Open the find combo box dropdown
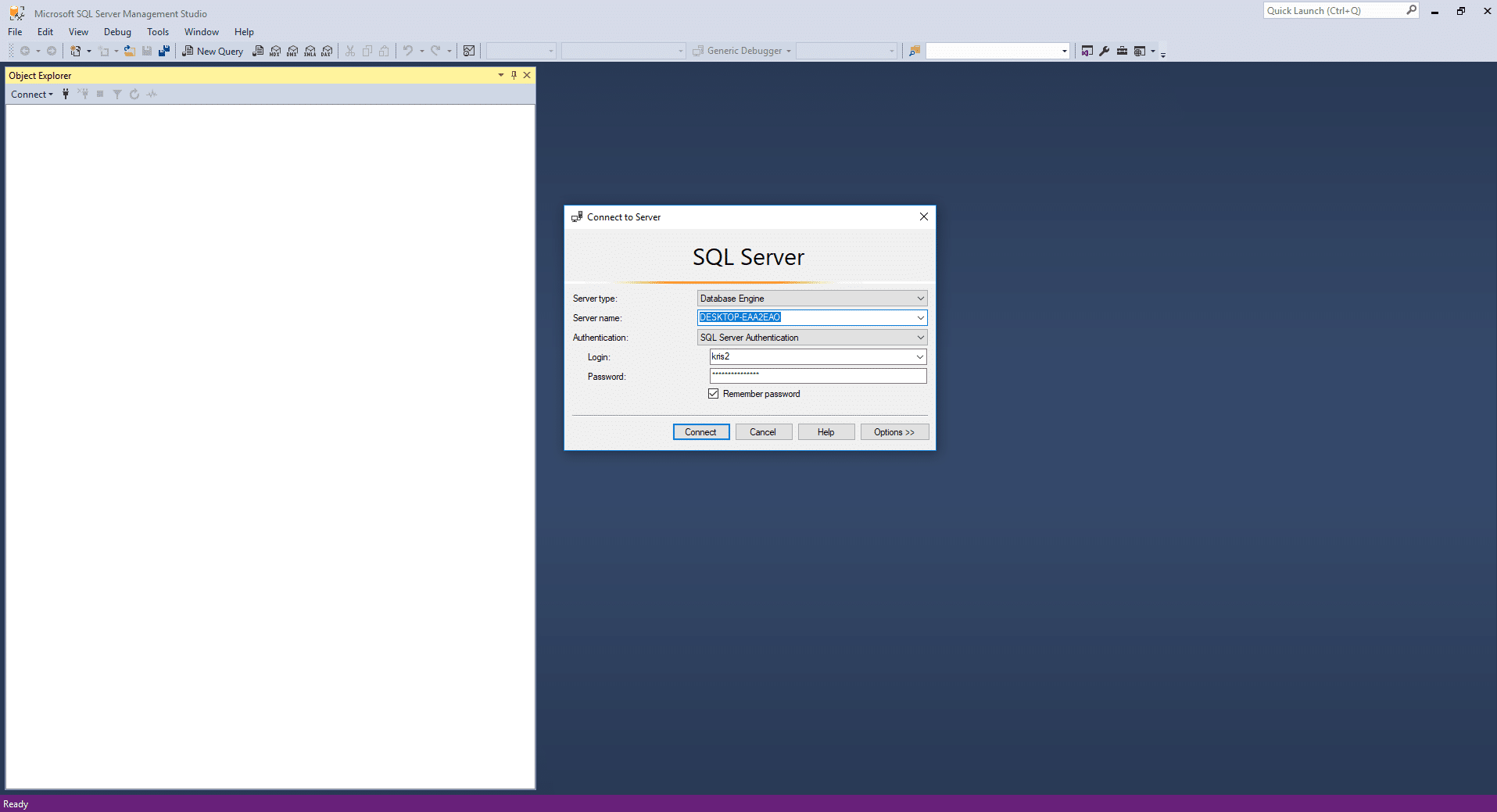This screenshot has width=1497, height=812. pyautogui.click(x=1064, y=51)
